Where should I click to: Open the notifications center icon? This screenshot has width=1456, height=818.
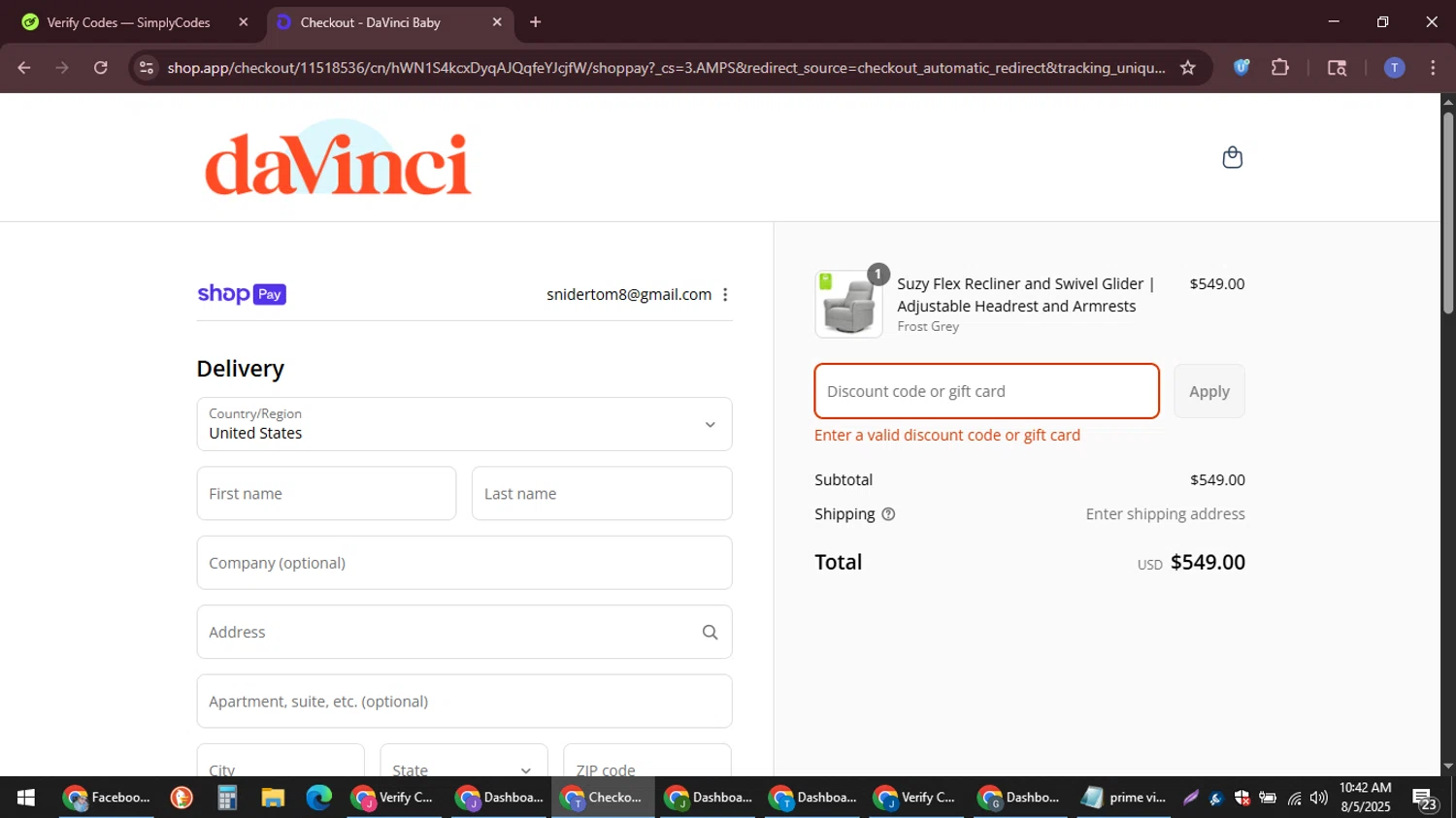click(1425, 800)
